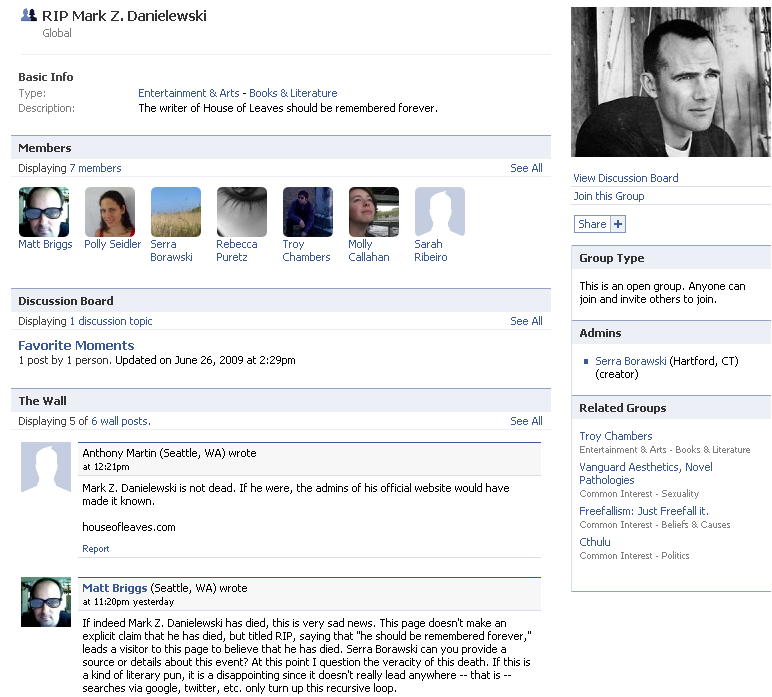The width and height of the screenshot is (772, 697).
Task: Select Serra Borawski's field photo thumbnail
Action: pyautogui.click(x=176, y=212)
